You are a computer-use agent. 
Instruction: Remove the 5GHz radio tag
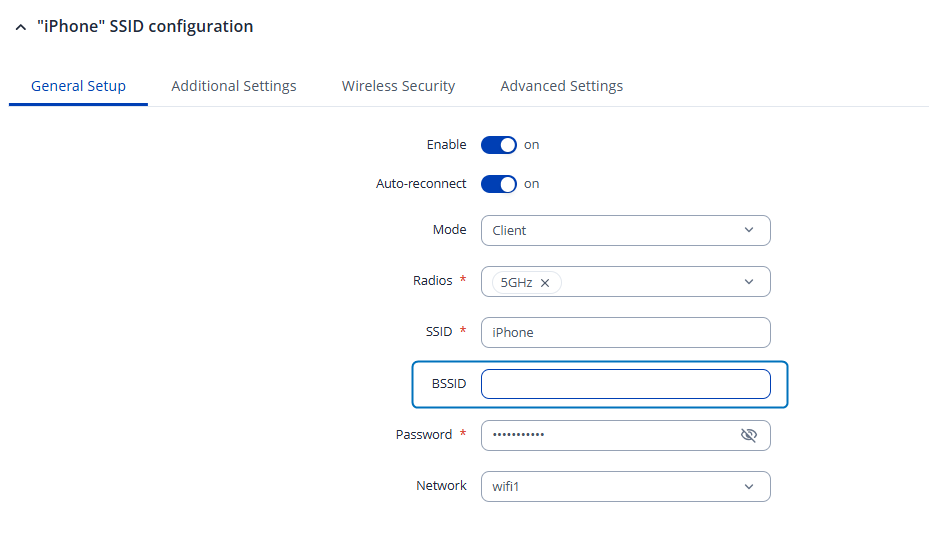pos(545,283)
